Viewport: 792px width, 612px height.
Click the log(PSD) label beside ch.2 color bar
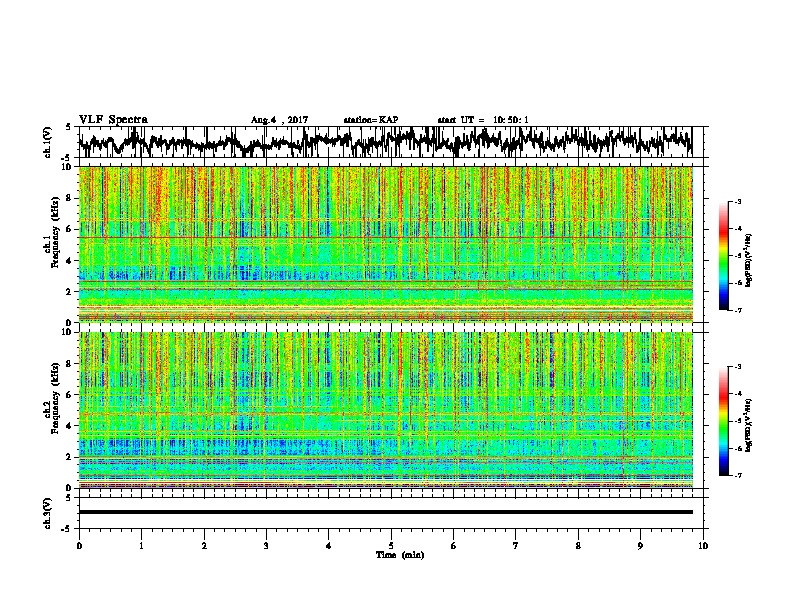click(x=749, y=425)
